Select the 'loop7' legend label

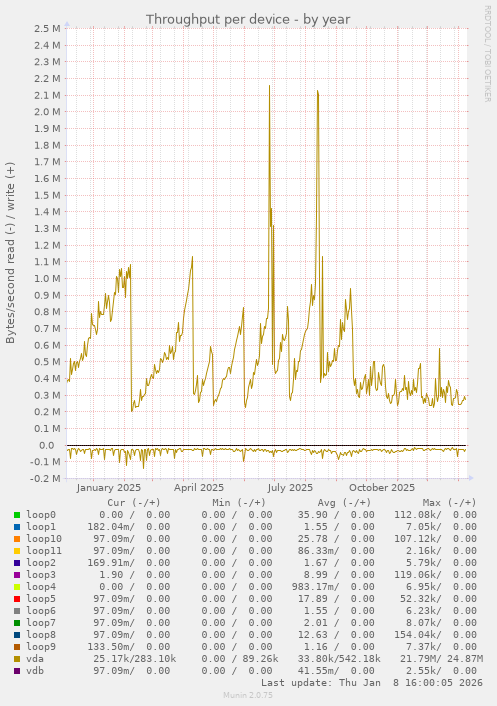[41, 623]
